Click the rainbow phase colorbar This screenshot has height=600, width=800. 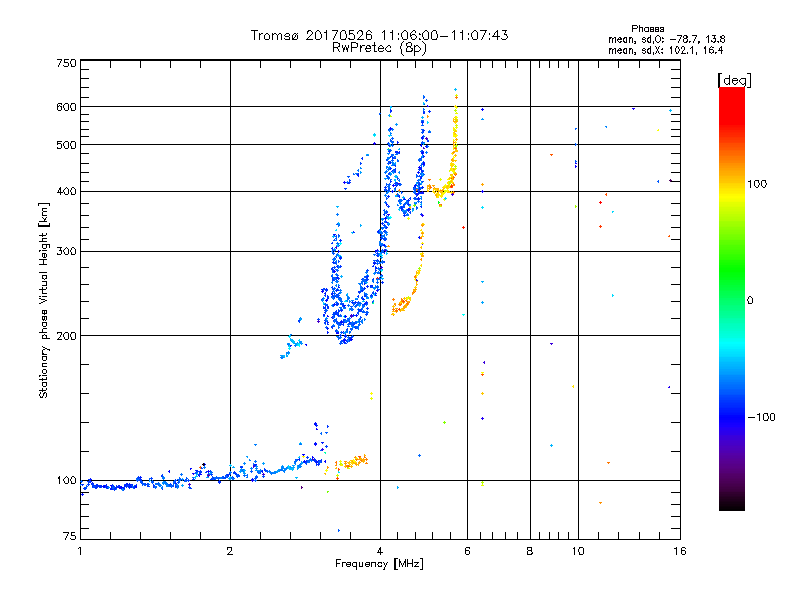732,298
